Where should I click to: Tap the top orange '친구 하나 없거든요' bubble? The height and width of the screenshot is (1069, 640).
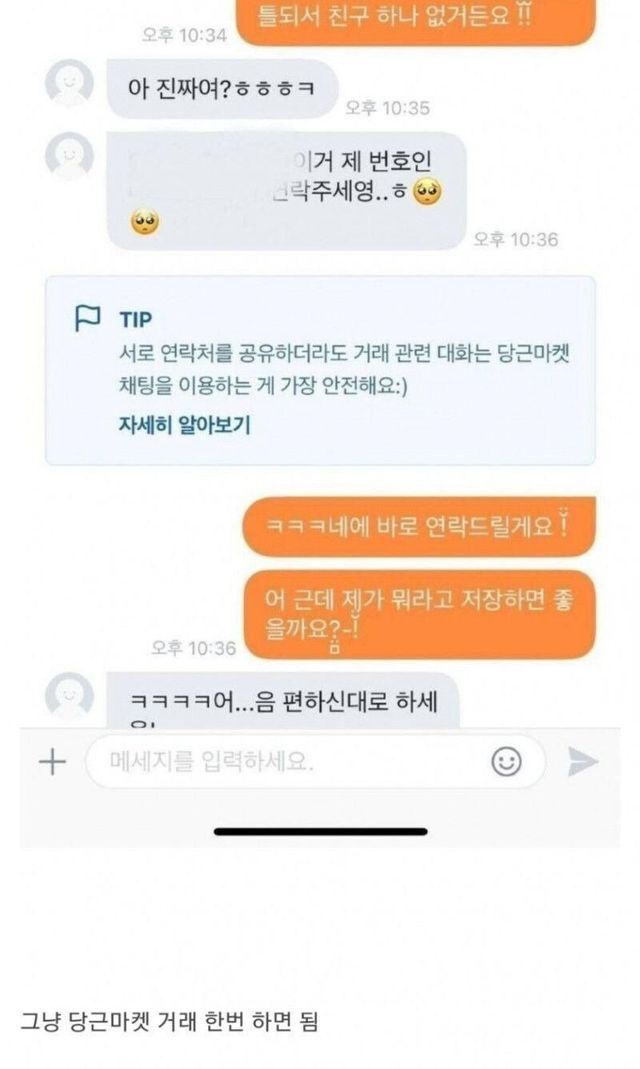(x=416, y=20)
